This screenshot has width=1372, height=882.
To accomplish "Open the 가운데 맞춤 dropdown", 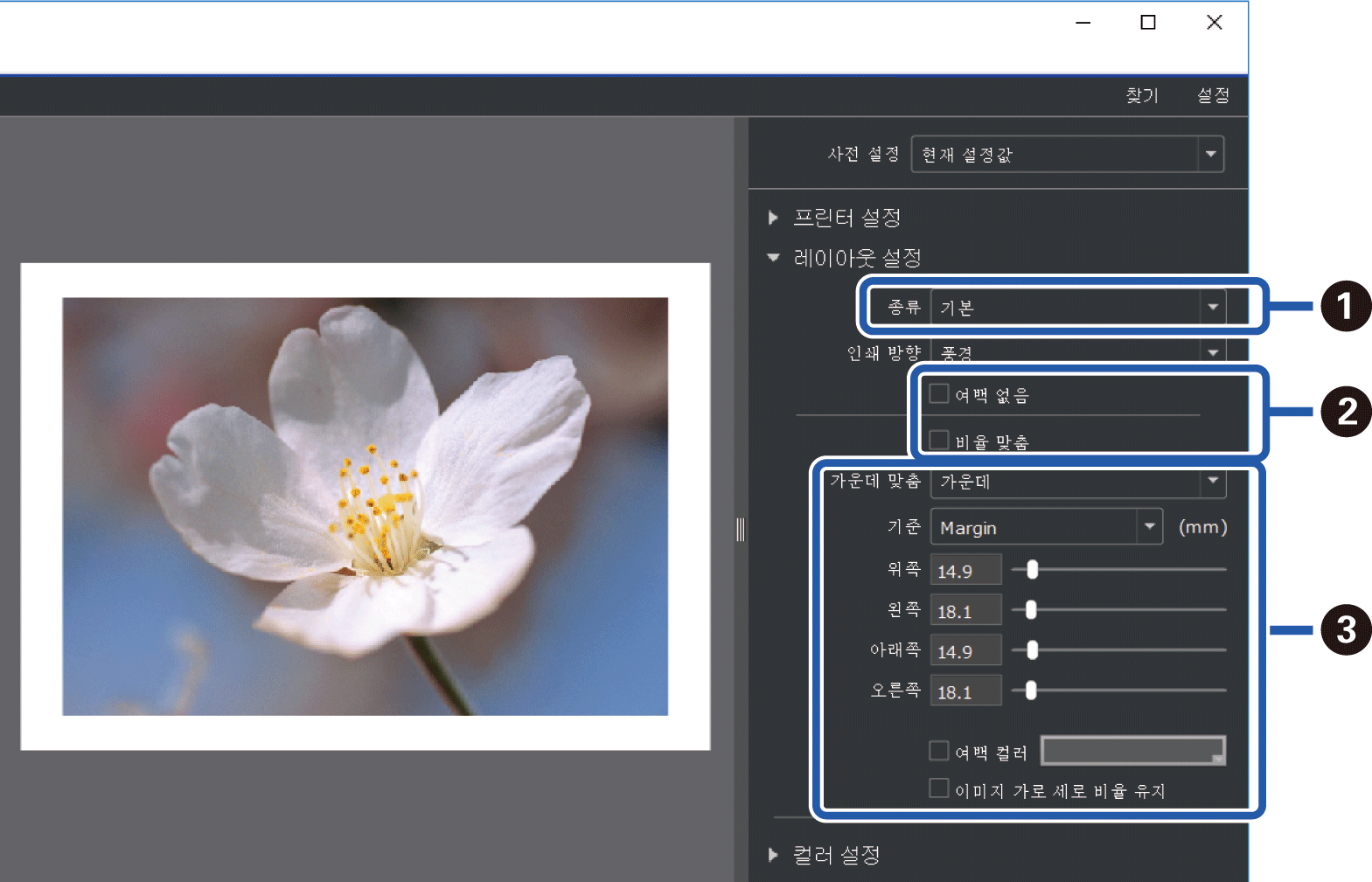I will tap(1077, 482).
